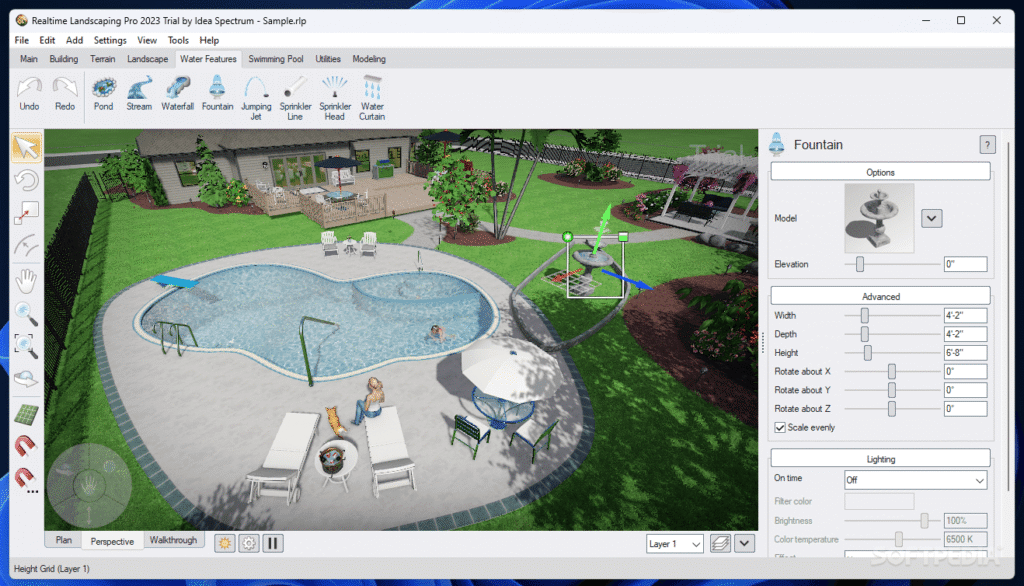Add a Pond water feature

tap(103, 94)
